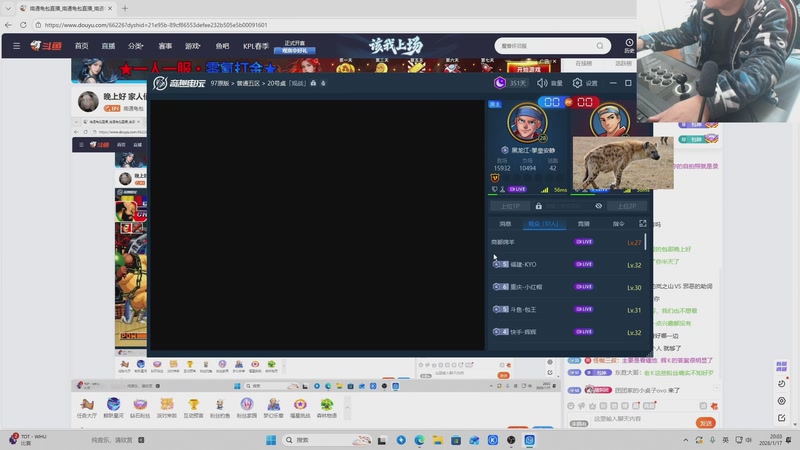Viewport: 800px width, 450px height.
Task: Click the chat message input field
Action: tap(643, 419)
